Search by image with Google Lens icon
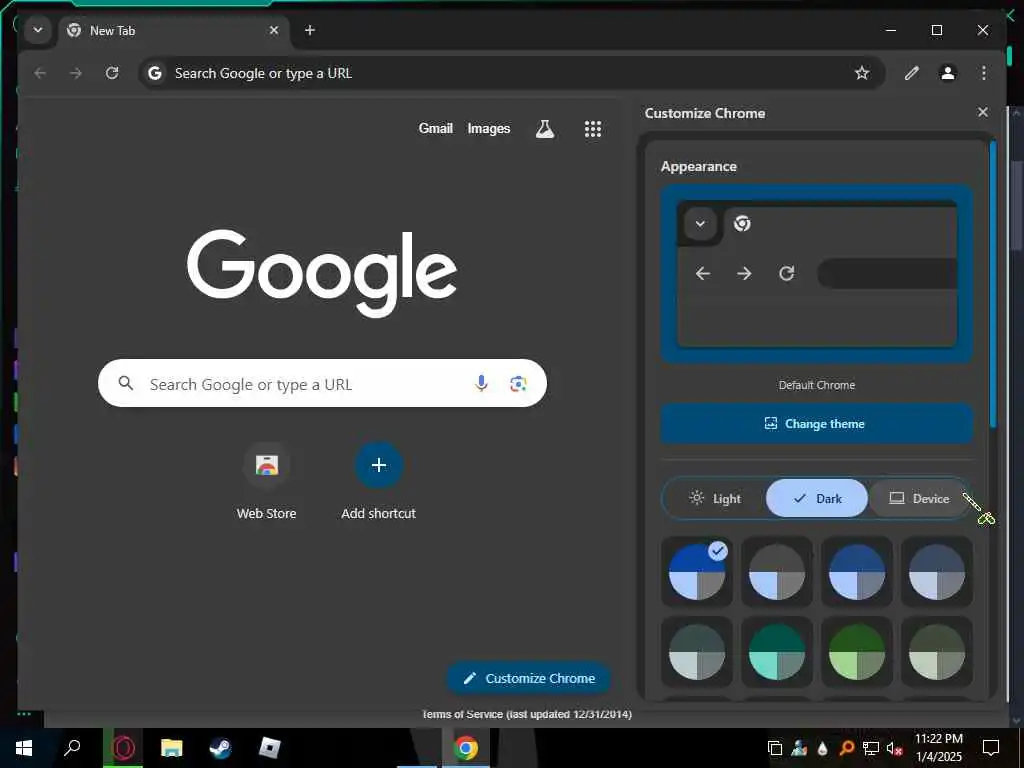 518,384
